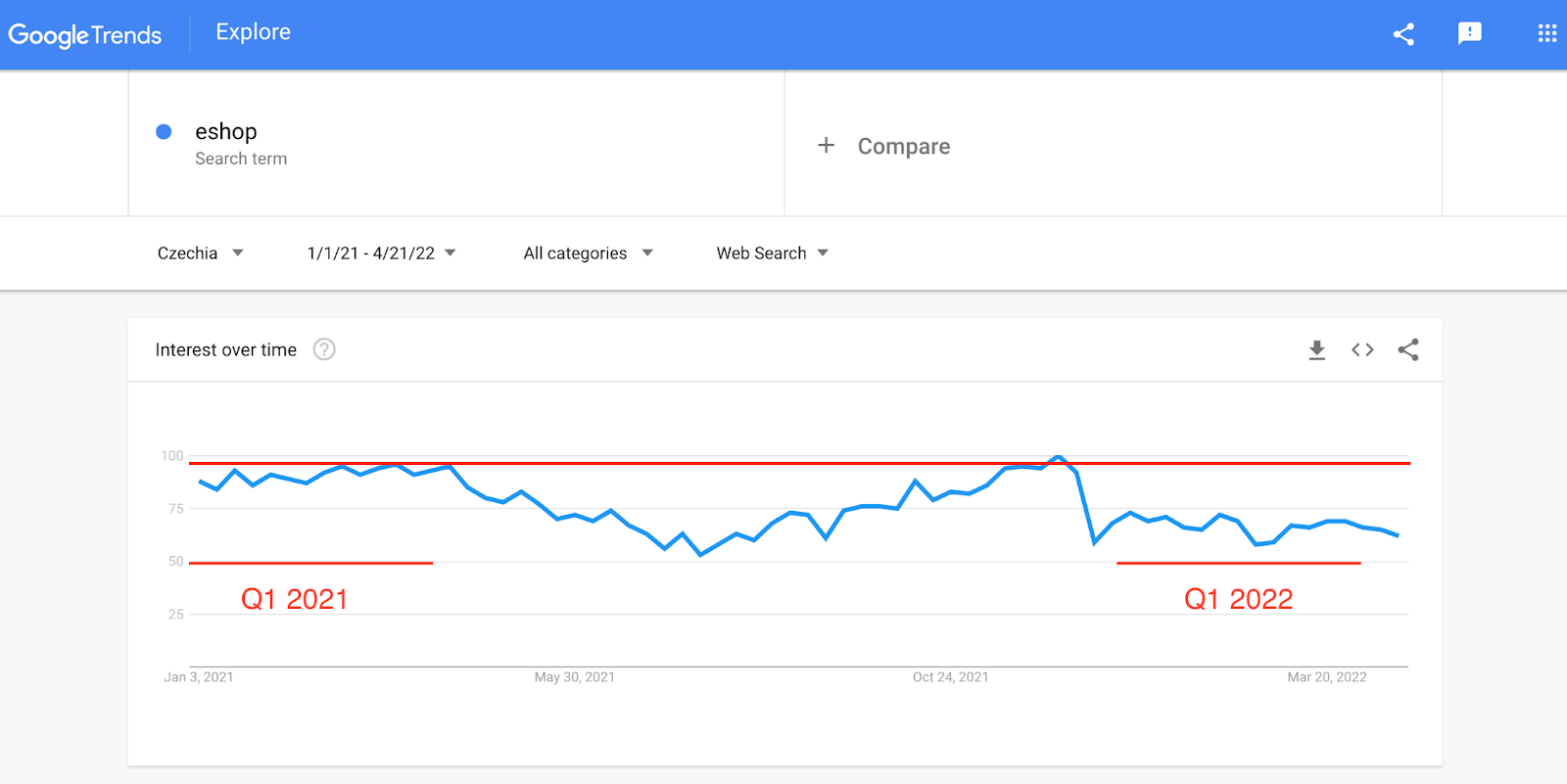Open the 1/1/21 - 4/21/22 date range picker
This screenshot has height=784, width=1567.
(378, 253)
